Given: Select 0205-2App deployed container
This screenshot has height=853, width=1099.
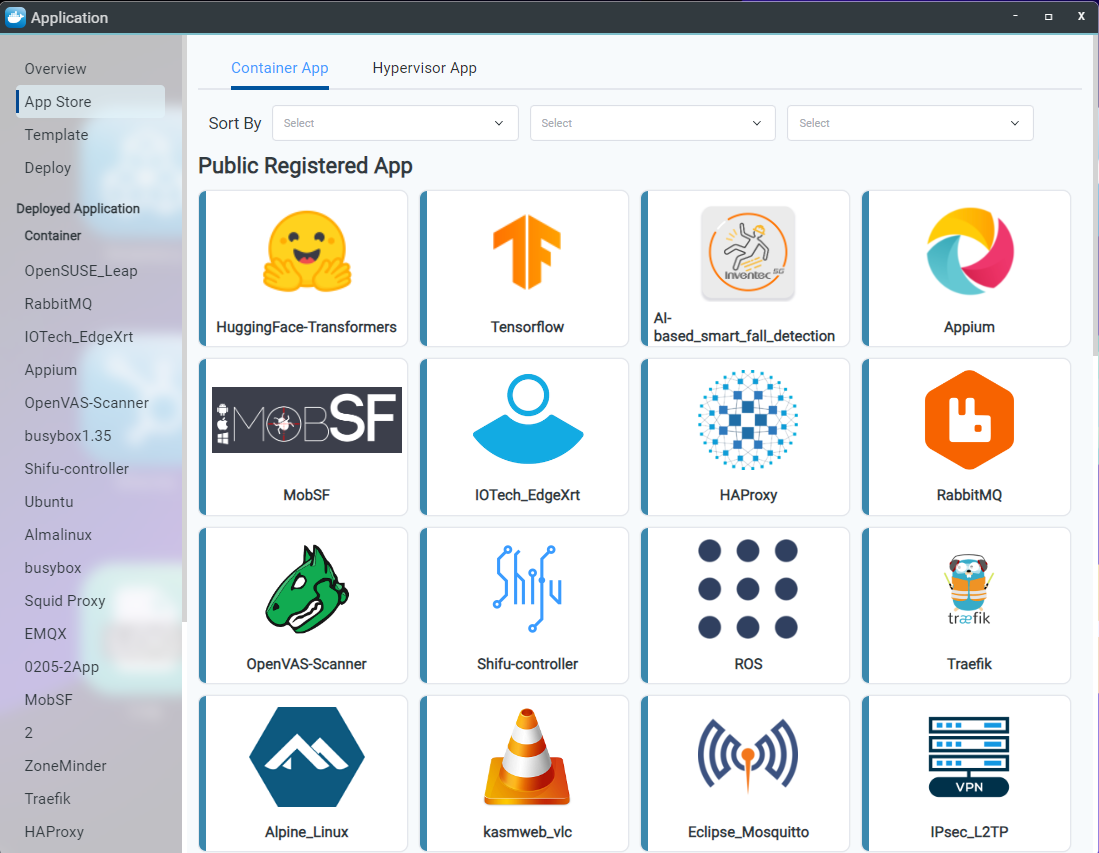Looking at the screenshot, I should pos(62,667).
